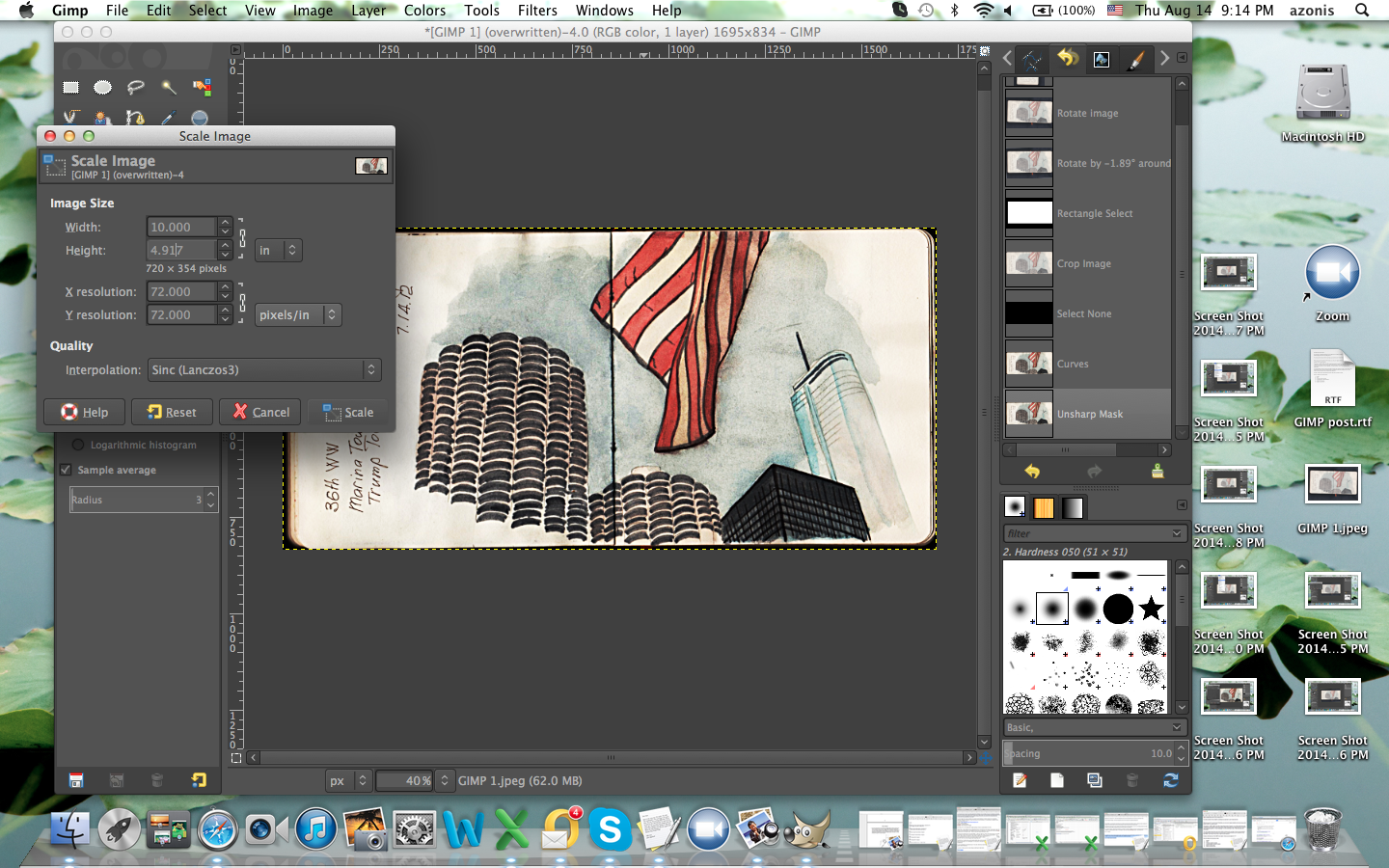Screen dimensions: 1389x868
Task: Switch to Undo History tab in dock
Action: point(1067,59)
